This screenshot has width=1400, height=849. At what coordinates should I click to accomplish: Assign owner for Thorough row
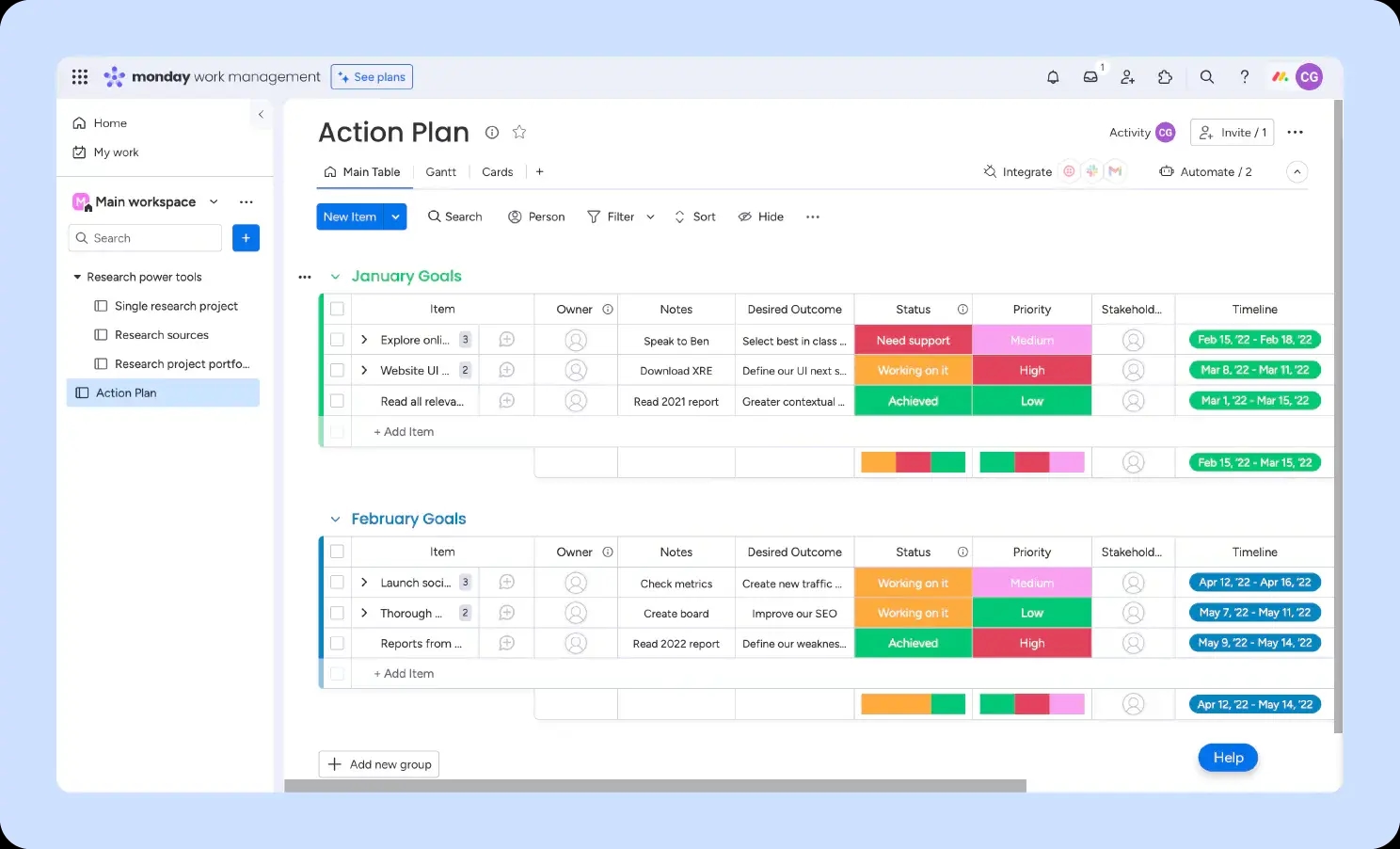(576, 613)
